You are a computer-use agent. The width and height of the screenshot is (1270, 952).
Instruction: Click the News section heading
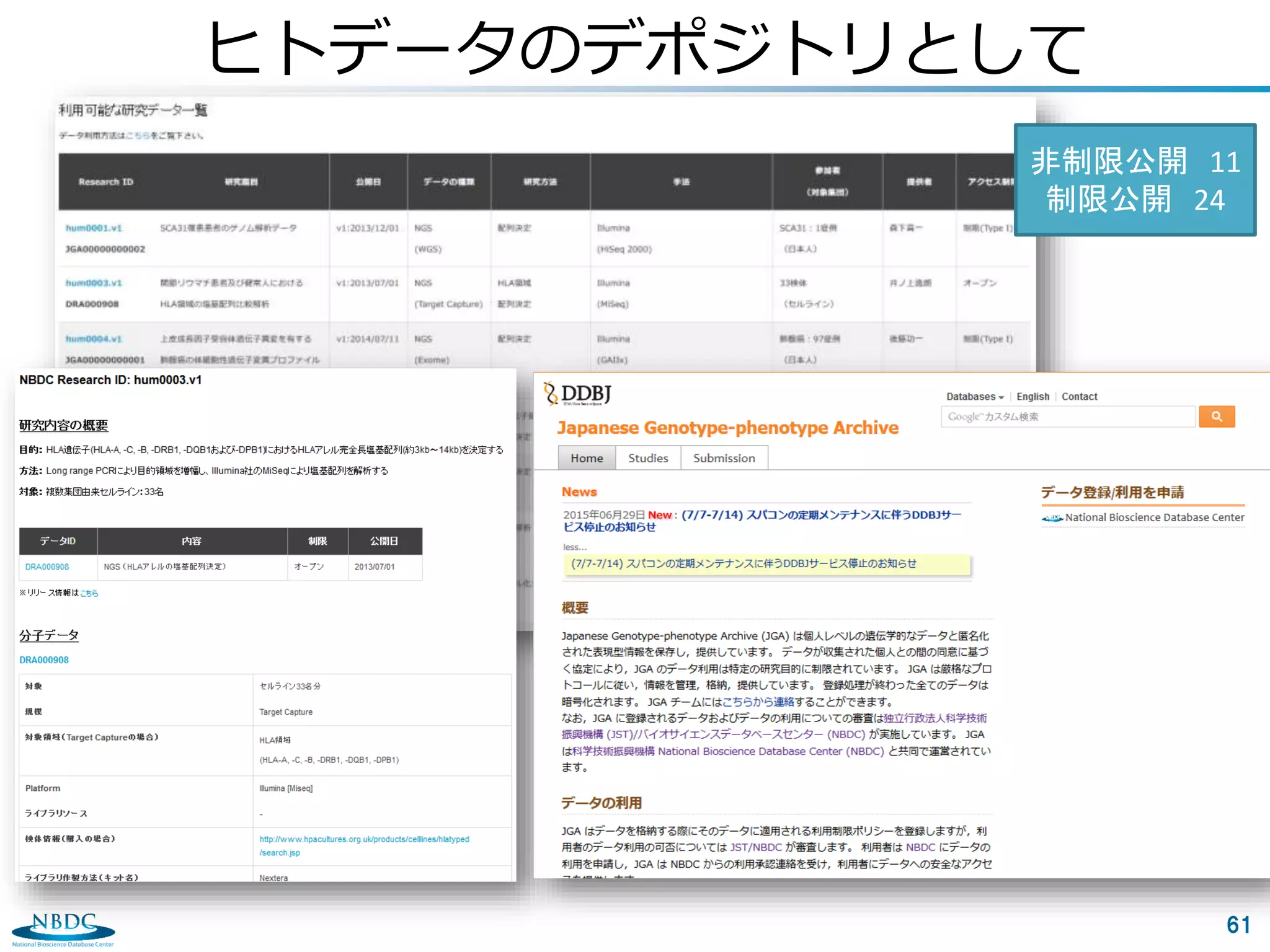click(x=579, y=491)
